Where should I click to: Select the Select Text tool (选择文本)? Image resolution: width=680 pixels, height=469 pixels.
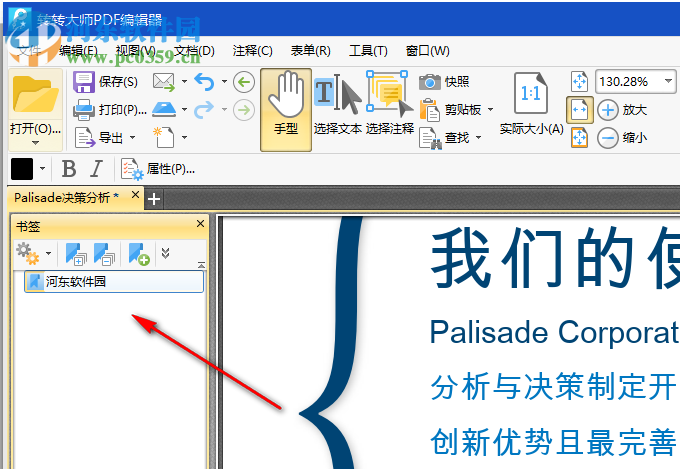[x=338, y=104]
